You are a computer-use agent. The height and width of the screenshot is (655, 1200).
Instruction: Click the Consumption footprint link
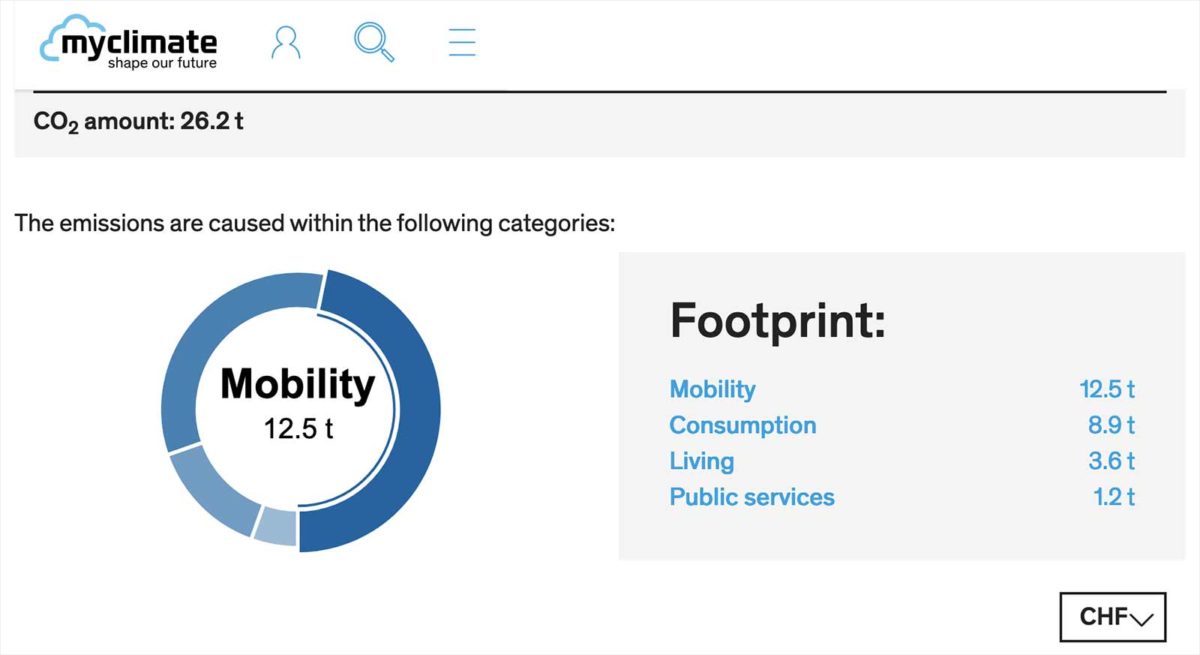click(x=743, y=425)
